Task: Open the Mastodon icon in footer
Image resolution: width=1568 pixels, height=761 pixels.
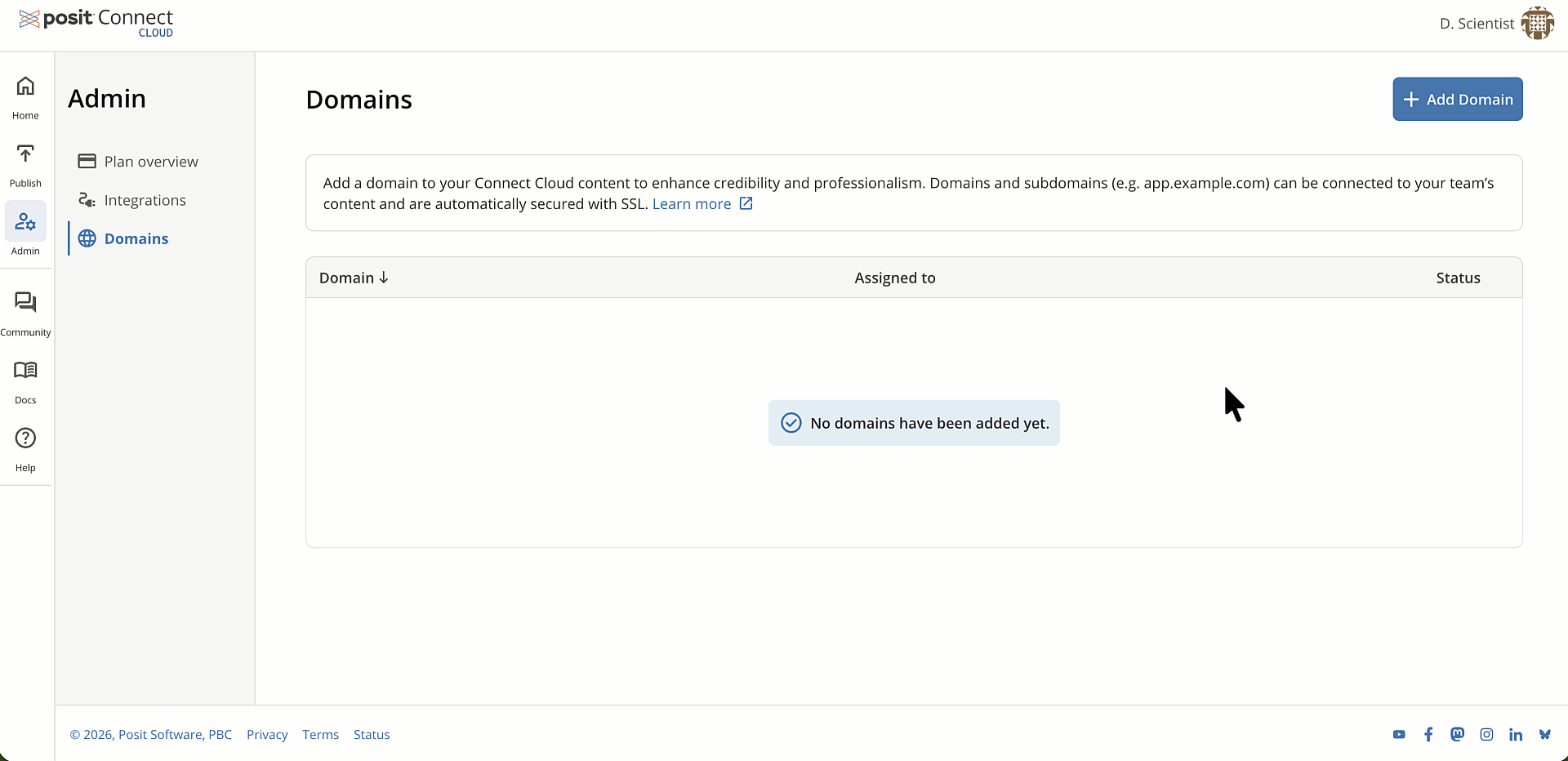Action: coord(1457,735)
